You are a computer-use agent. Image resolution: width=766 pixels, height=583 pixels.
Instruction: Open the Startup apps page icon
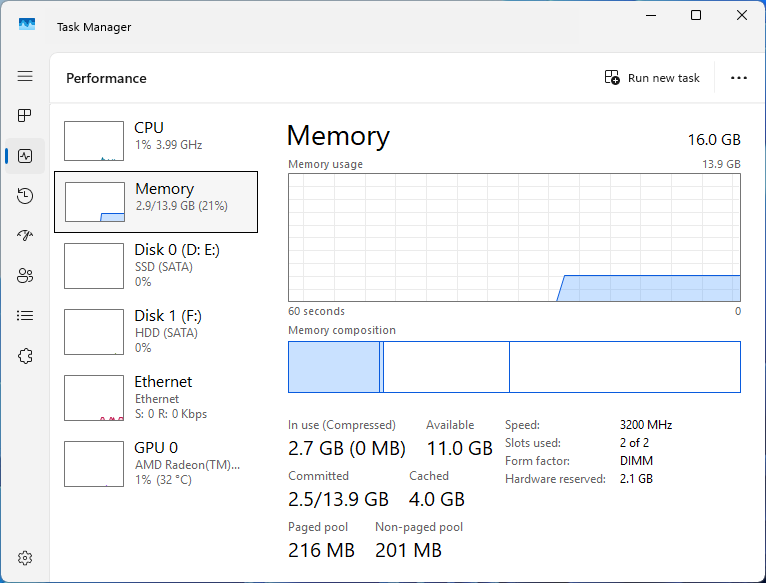25,236
